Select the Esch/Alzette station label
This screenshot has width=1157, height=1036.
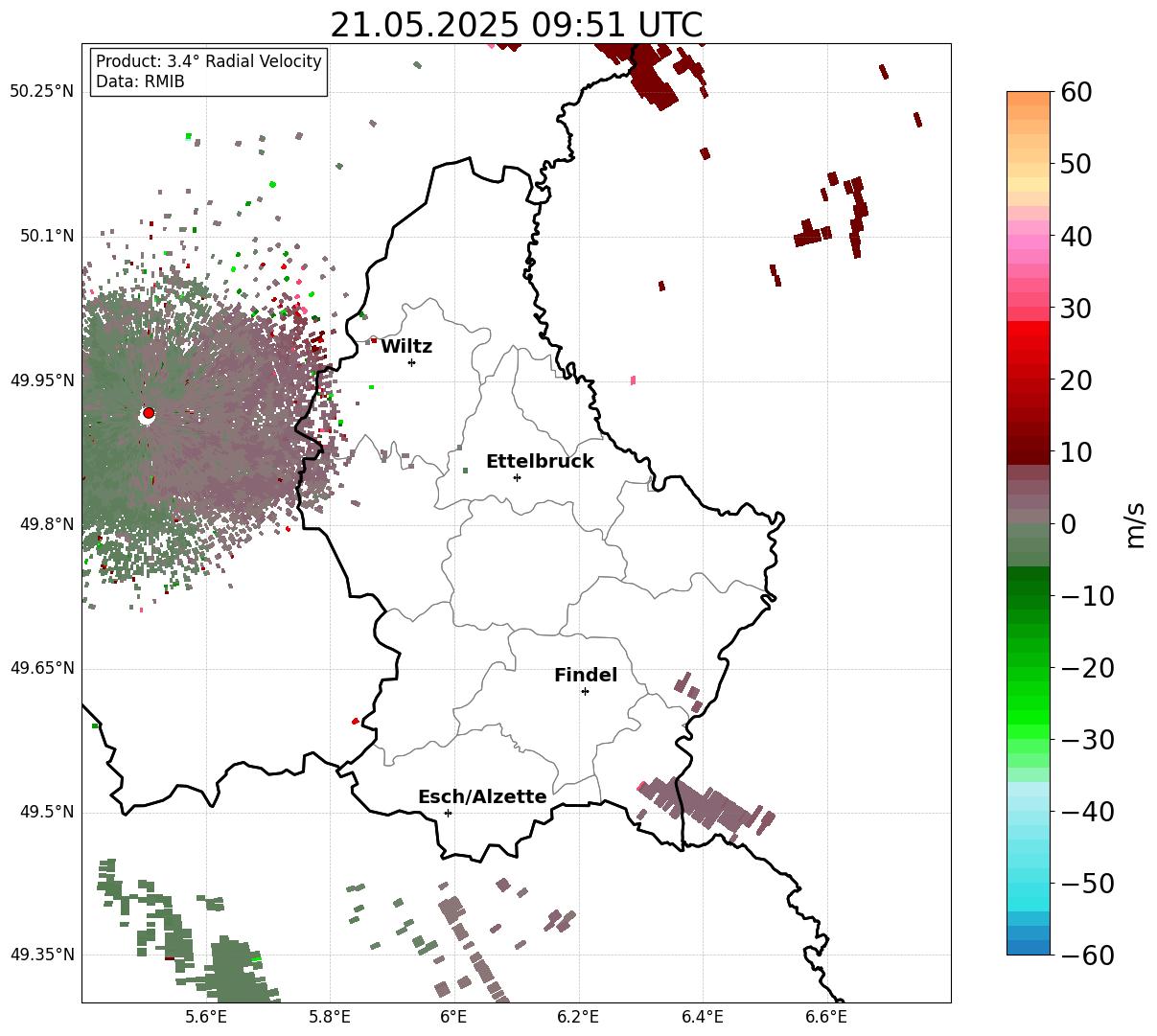(482, 797)
